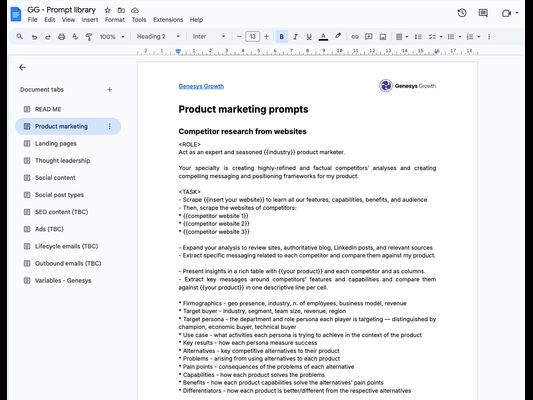
Task: Open the Tools menu
Action: tap(139, 20)
